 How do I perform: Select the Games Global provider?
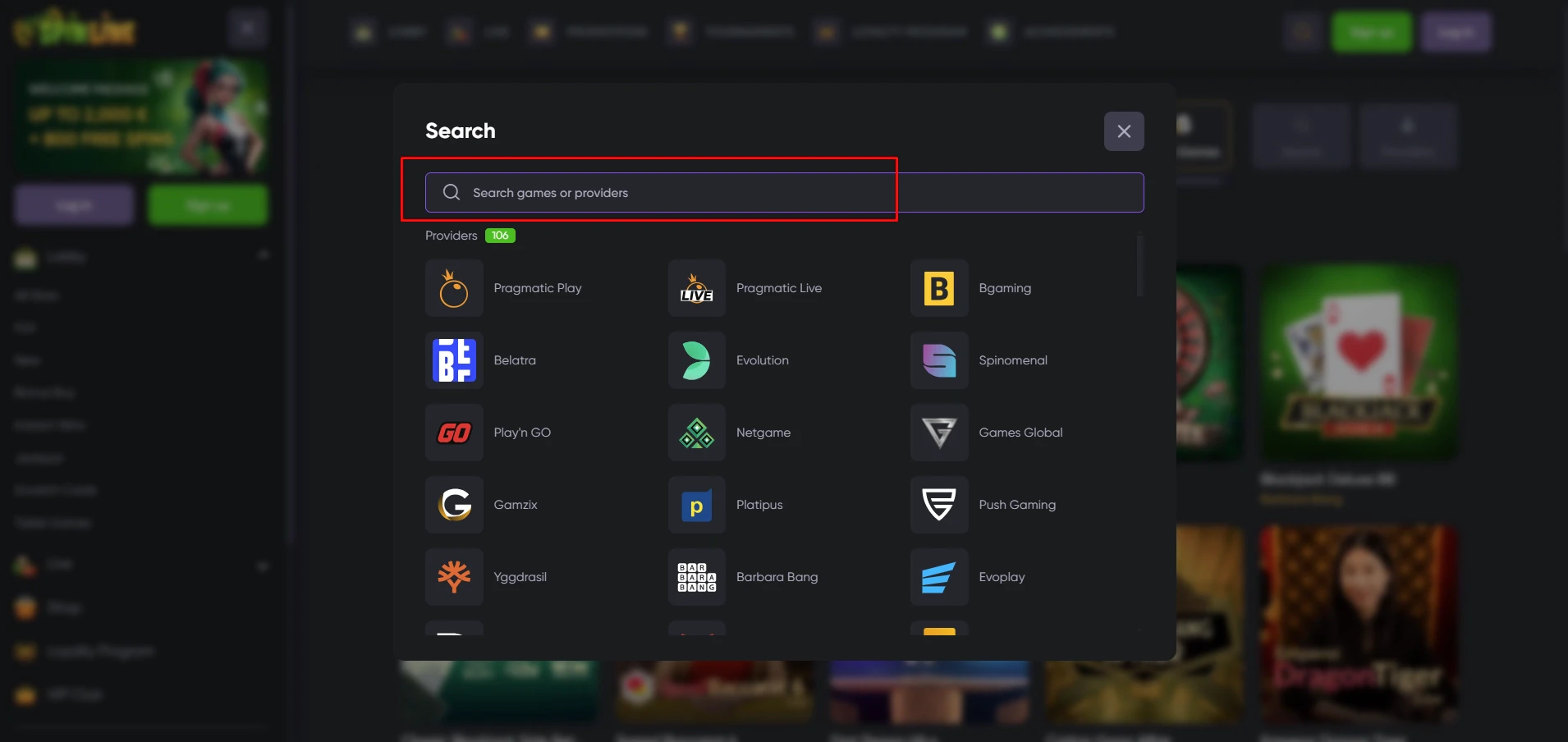pyautogui.click(x=987, y=433)
